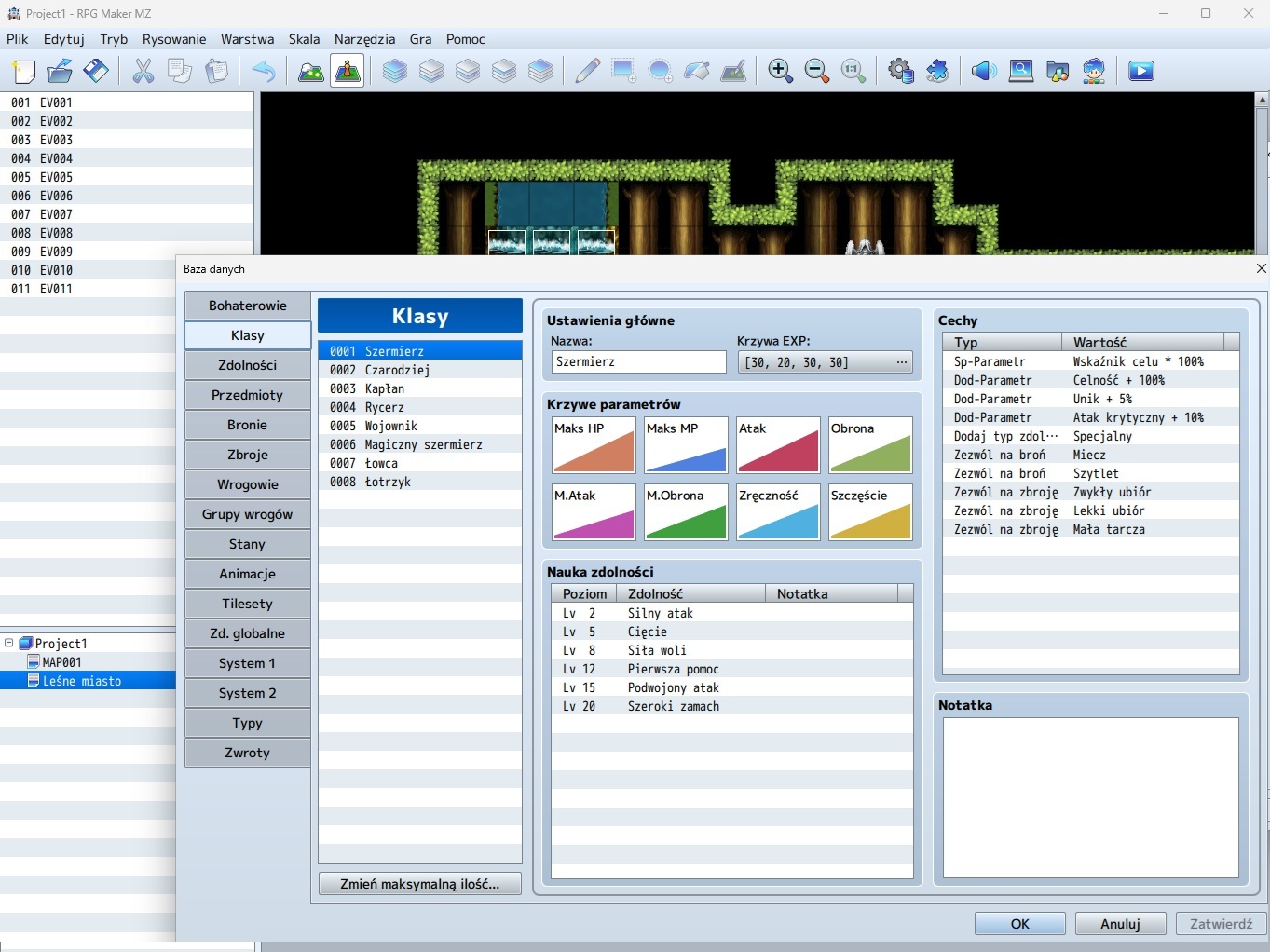Open the Narzędzia menu
The width and height of the screenshot is (1270, 952).
(364, 39)
